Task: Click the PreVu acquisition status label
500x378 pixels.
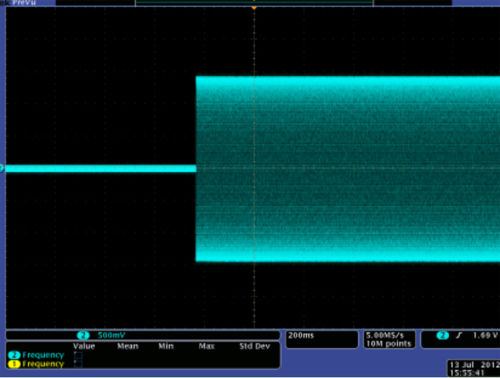Action: pos(24,3)
